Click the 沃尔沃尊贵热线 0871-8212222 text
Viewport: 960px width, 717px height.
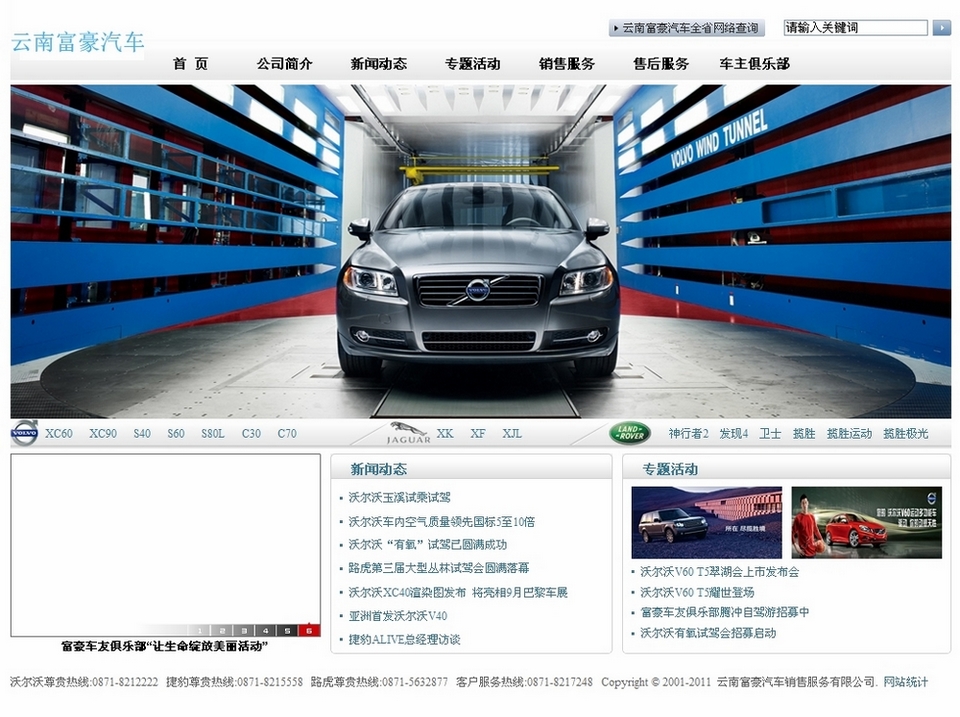[84, 681]
